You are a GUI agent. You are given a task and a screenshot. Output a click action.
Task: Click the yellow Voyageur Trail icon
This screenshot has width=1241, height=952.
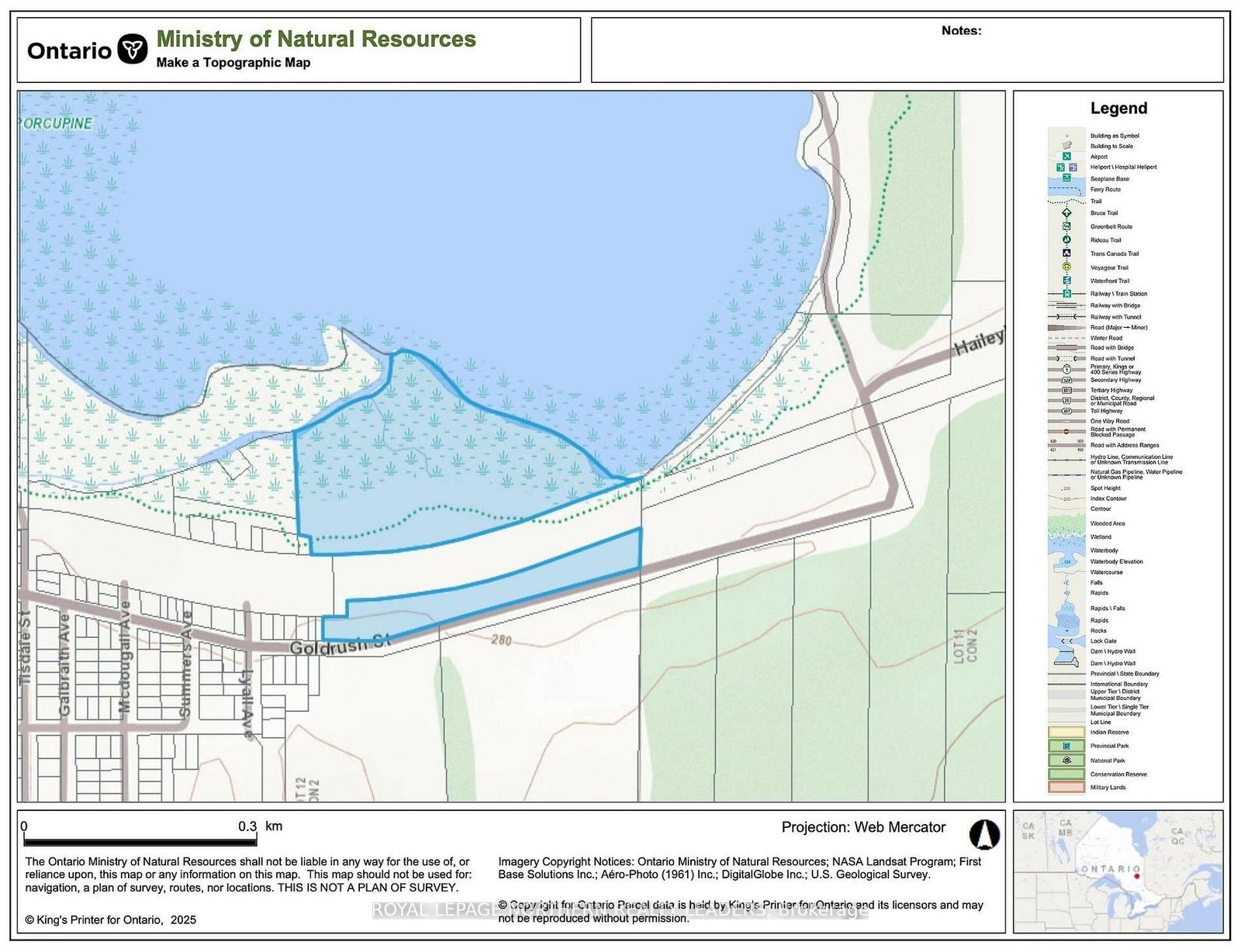[1066, 267]
